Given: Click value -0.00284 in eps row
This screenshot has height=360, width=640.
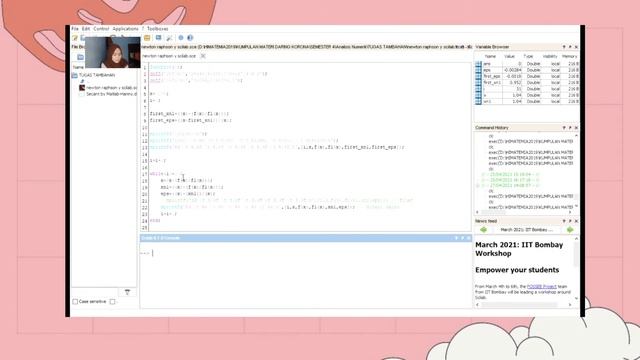Looking at the screenshot, I should [x=513, y=70].
